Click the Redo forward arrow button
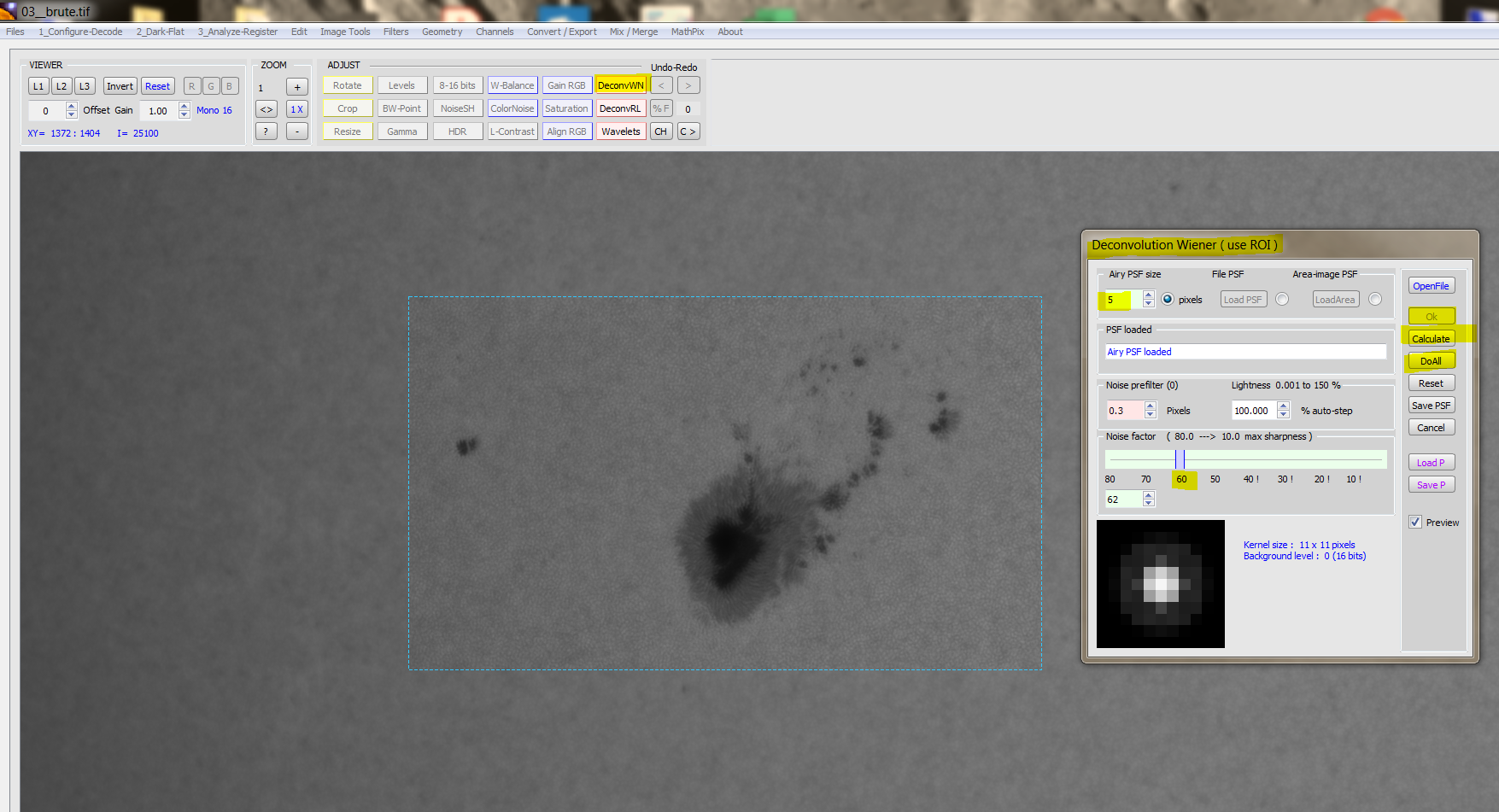The width and height of the screenshot is (1499, 812). [x=688, y=85]
